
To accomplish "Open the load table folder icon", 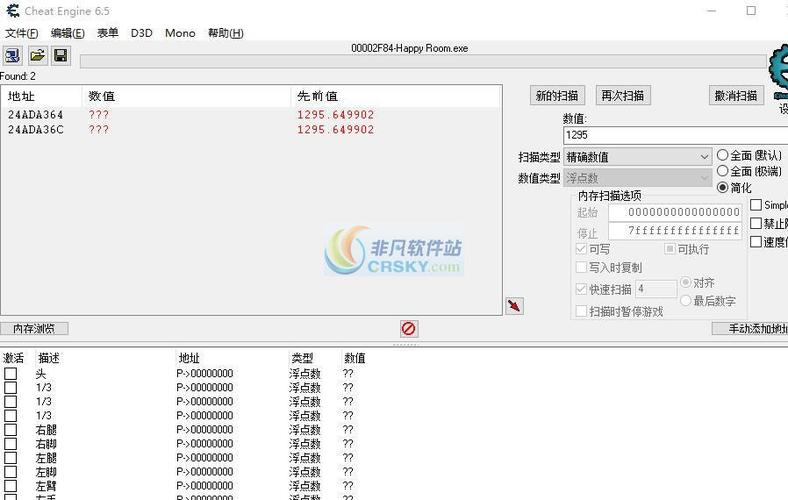I will click(37, 55).
